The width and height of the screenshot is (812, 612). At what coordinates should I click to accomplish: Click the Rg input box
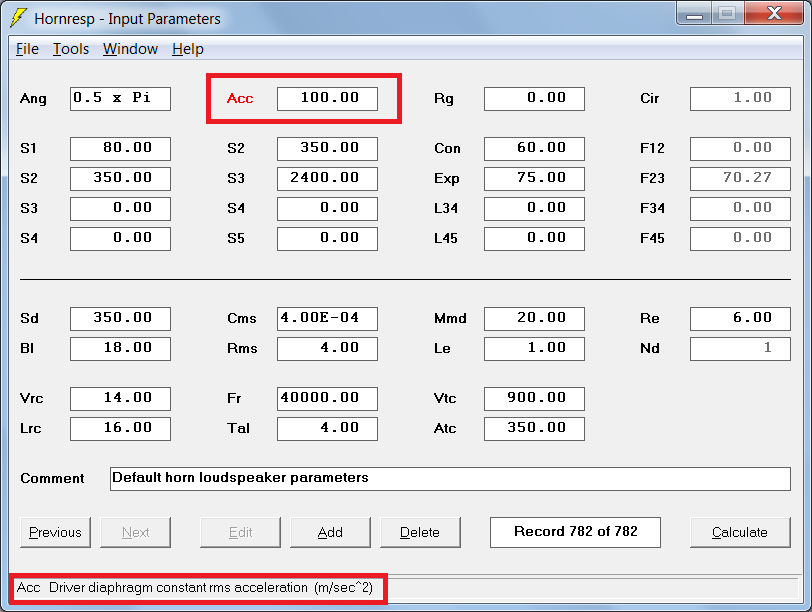[x=534, y=98]
